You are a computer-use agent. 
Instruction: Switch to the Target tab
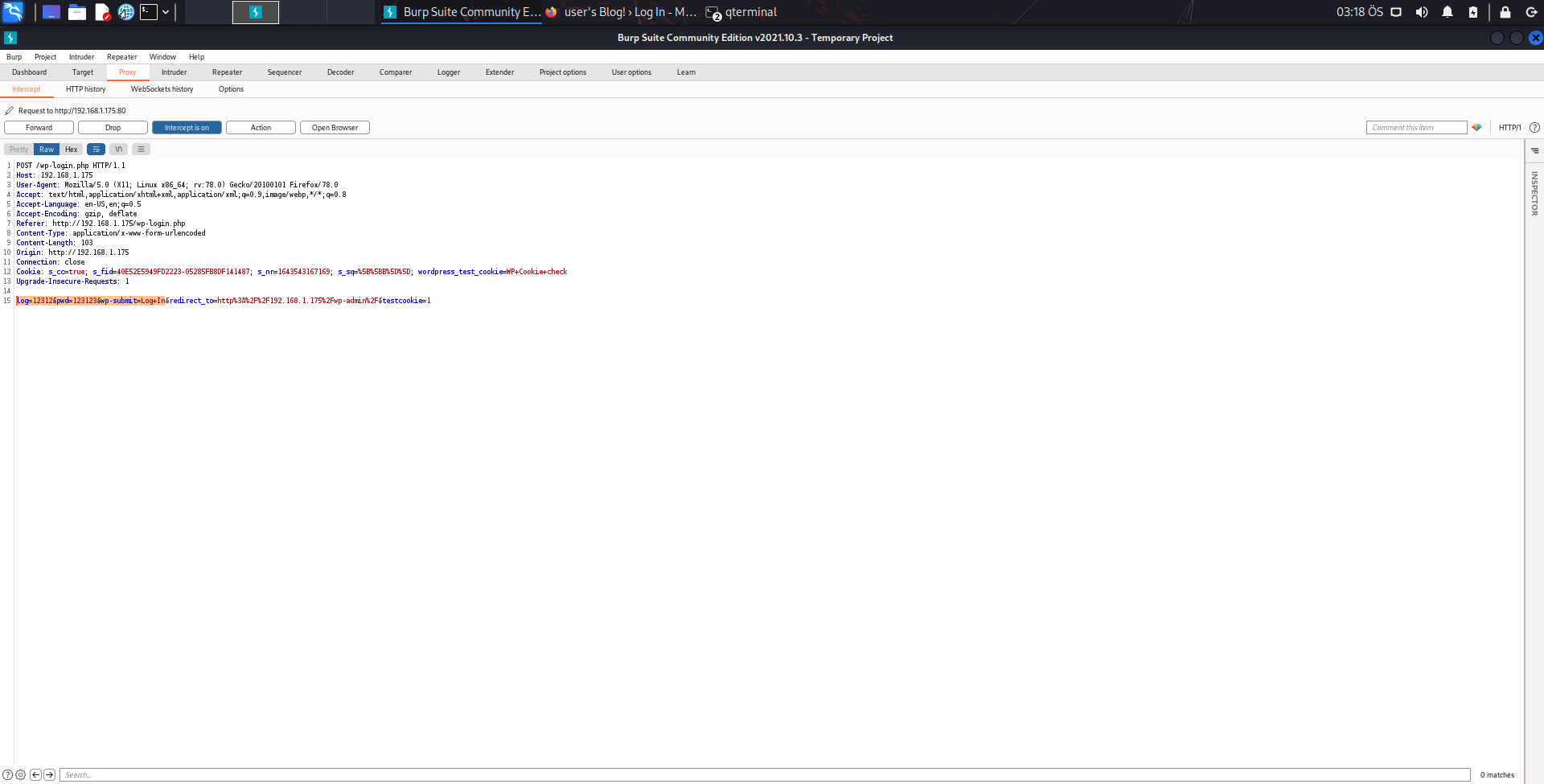point(83,72)
